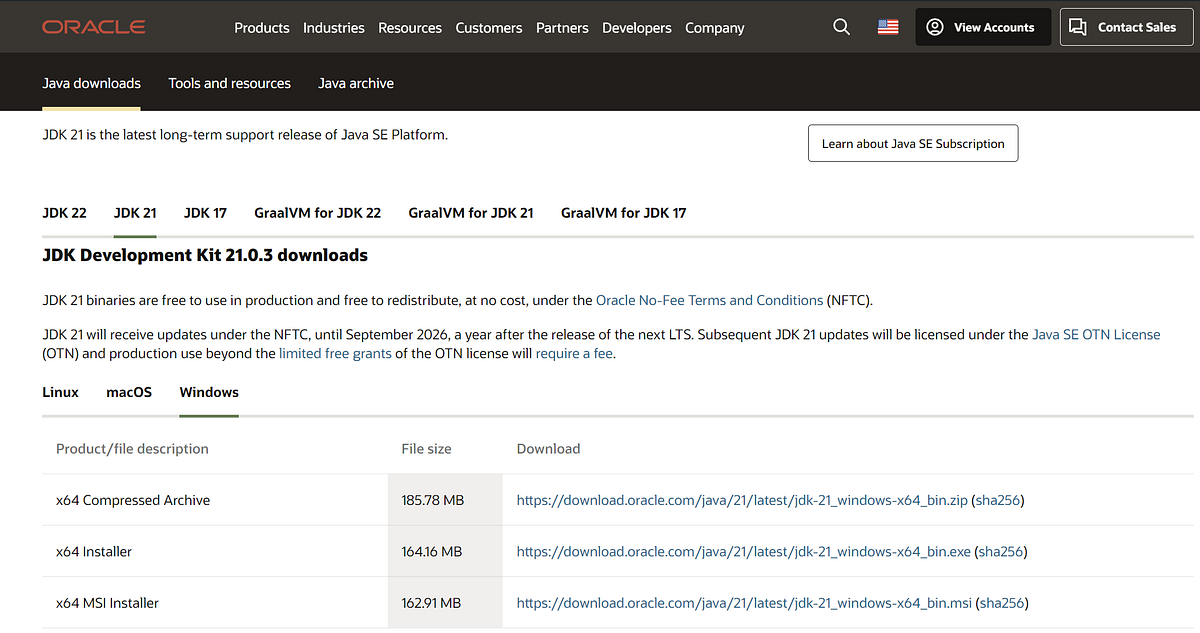
Task: Open the Developers menu
Action: tap(637, 28)
